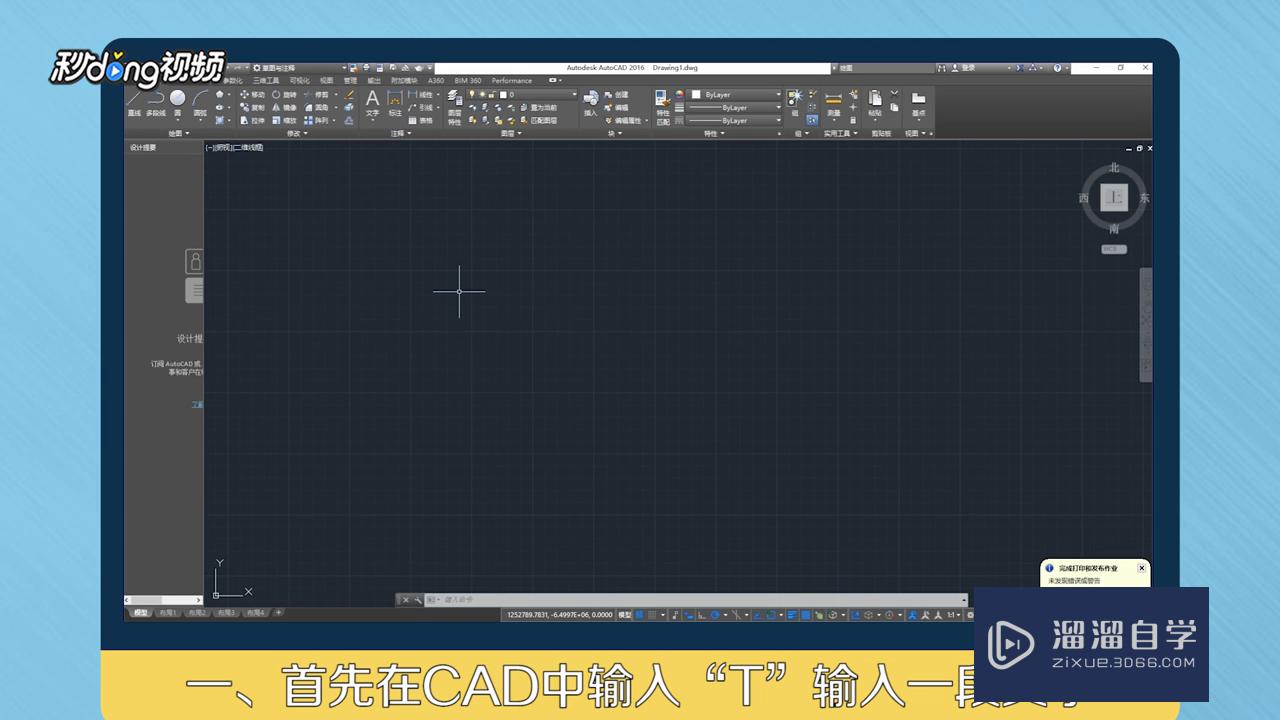Screen dimensions: 1280x720
Task: Select the 标注 (Dimension) tool
Action: [395, 103]
